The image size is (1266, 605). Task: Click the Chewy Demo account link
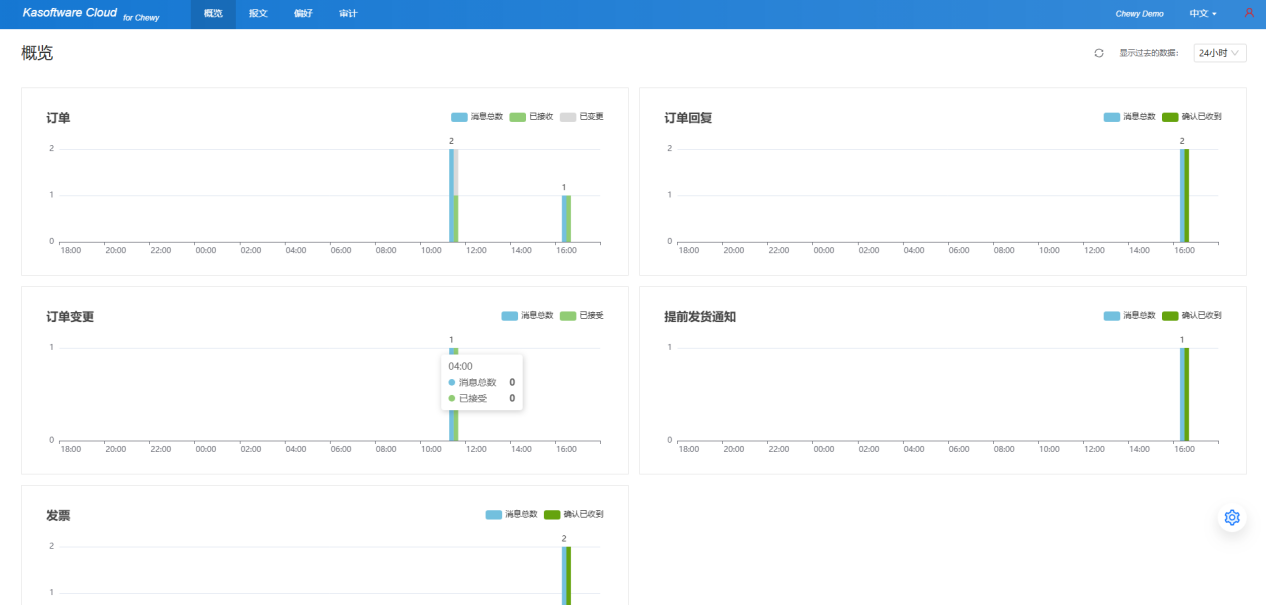(x=1139, y=14)
